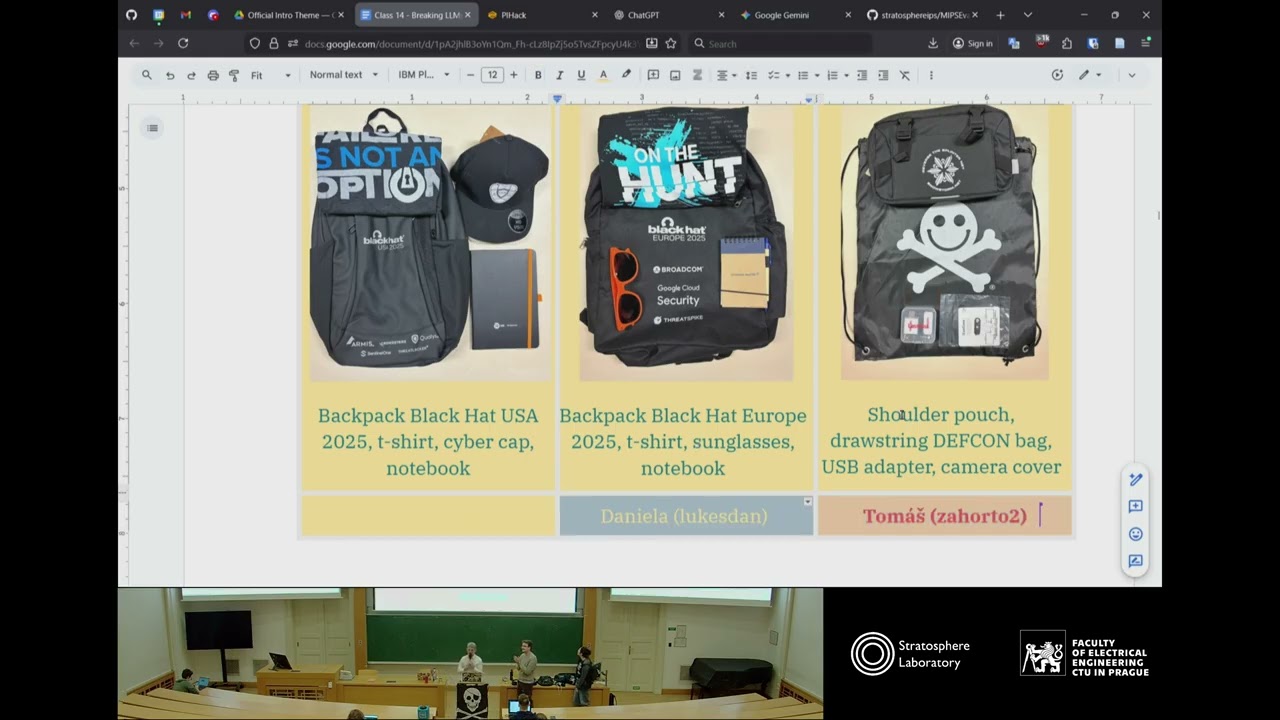The width and height of the screenshot is (1280, 720).
Task: Open the text color picker
Action: [x=603, y=75]
